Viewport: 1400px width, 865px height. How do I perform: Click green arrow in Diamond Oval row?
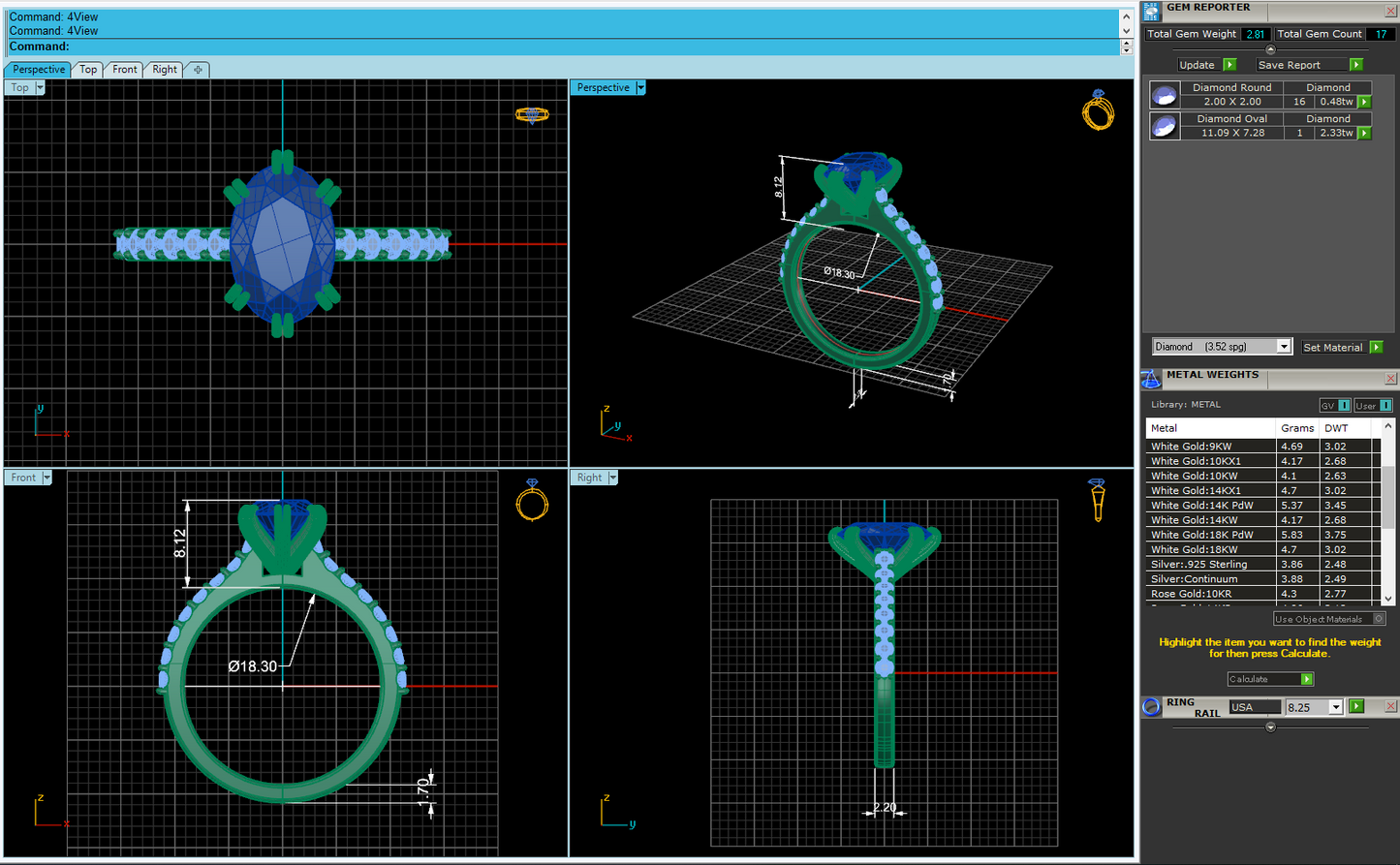pyautogui.click(x=1364, y=133)
